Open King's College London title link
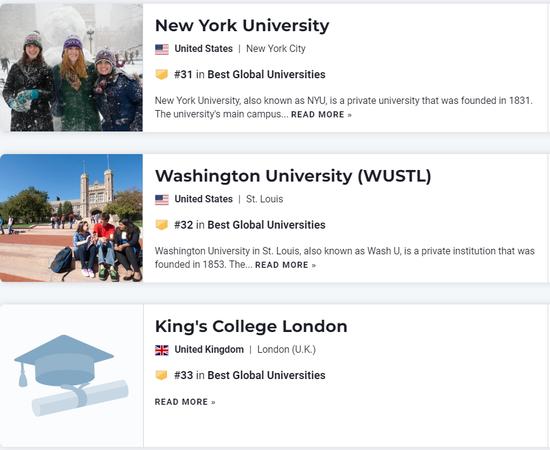This screenshot has height=450, width=550. (251, 327)
